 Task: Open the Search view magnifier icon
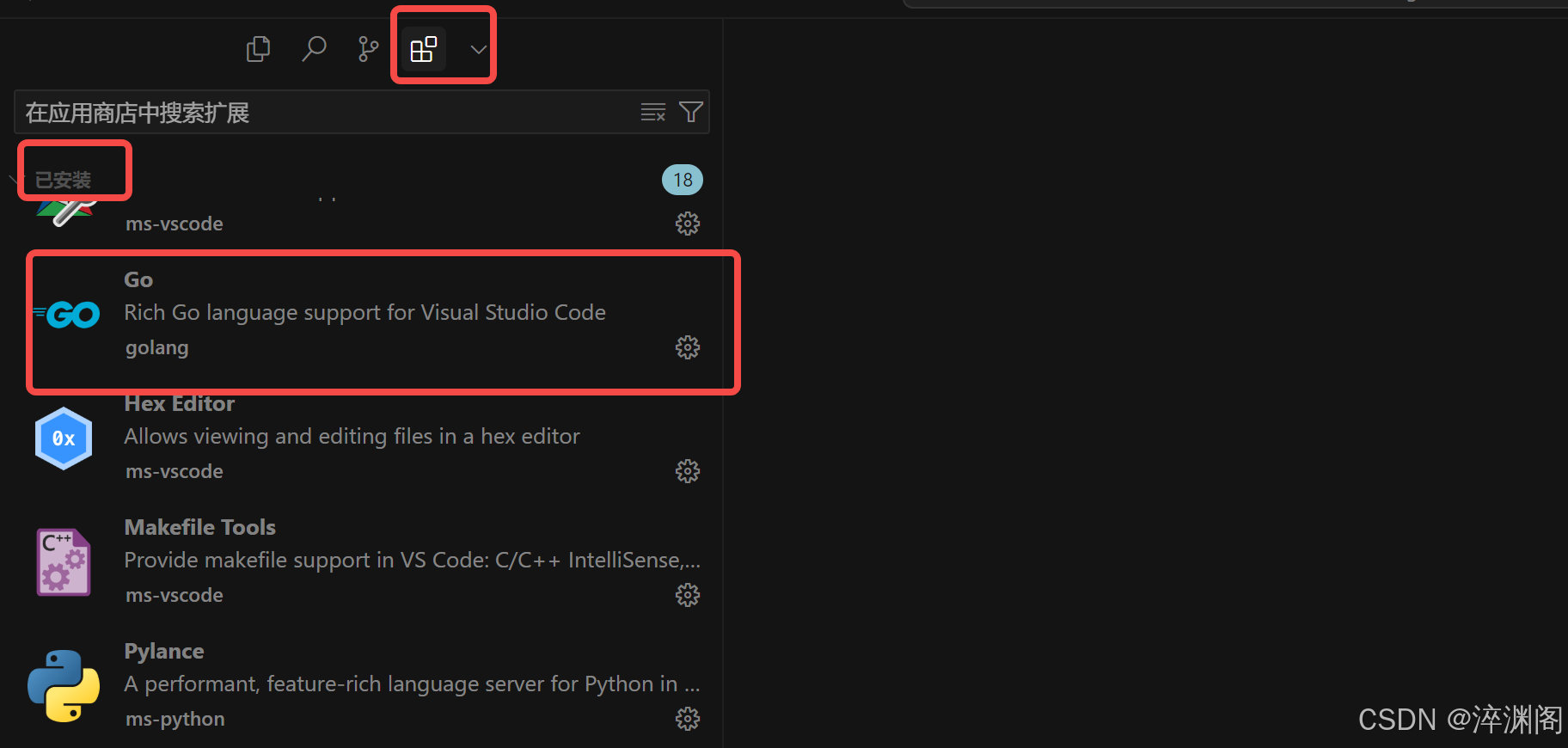[x=314, y=49]
